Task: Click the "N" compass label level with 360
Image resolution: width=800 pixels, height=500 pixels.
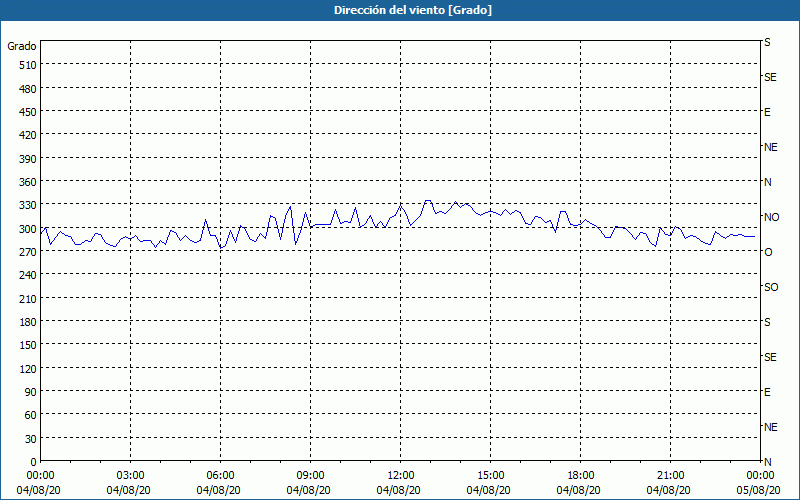Action: (x=767, y=182)
